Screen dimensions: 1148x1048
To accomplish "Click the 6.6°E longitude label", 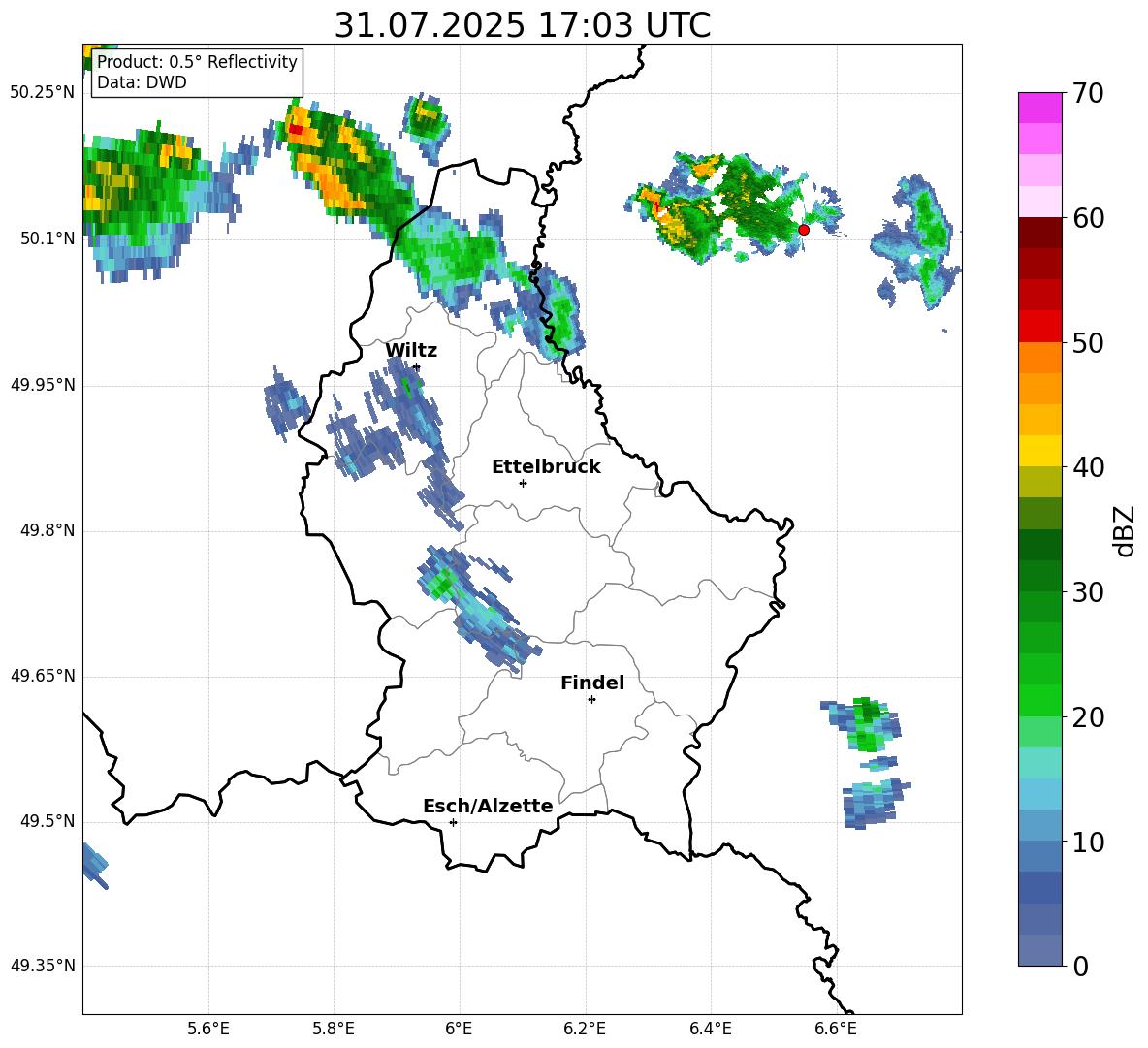I will pyautogui.click(x=836, y=1029).
